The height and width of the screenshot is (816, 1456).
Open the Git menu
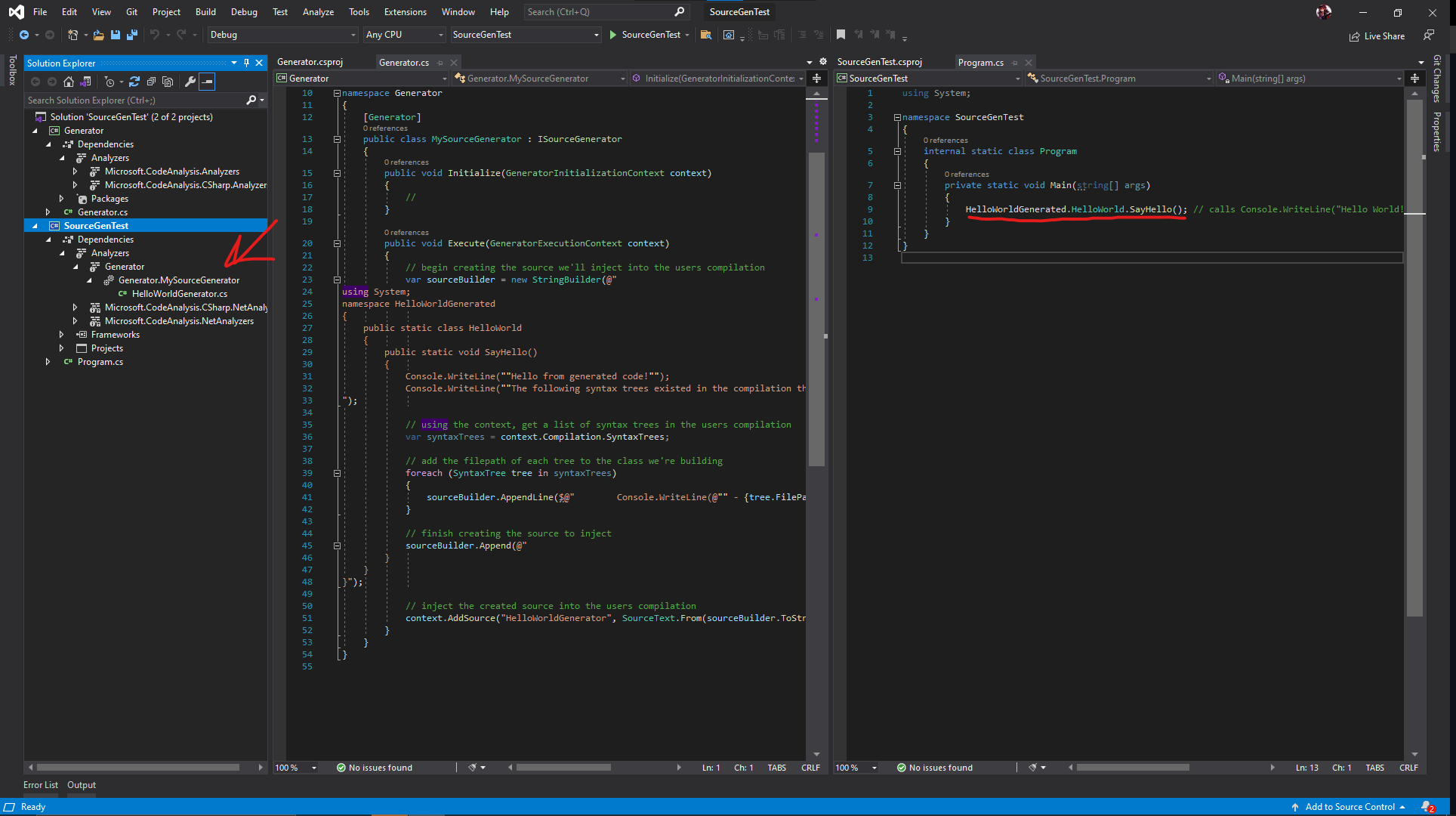pyautogui.click(x=131, y=12)
